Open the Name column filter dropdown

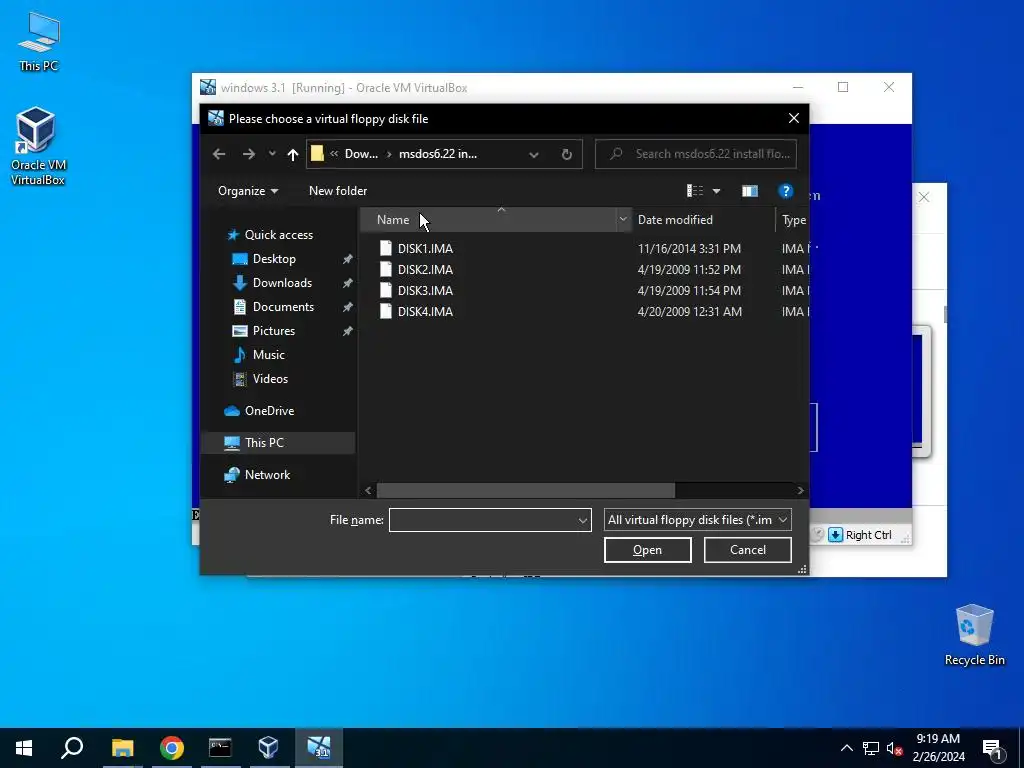[x=623, y=219]
